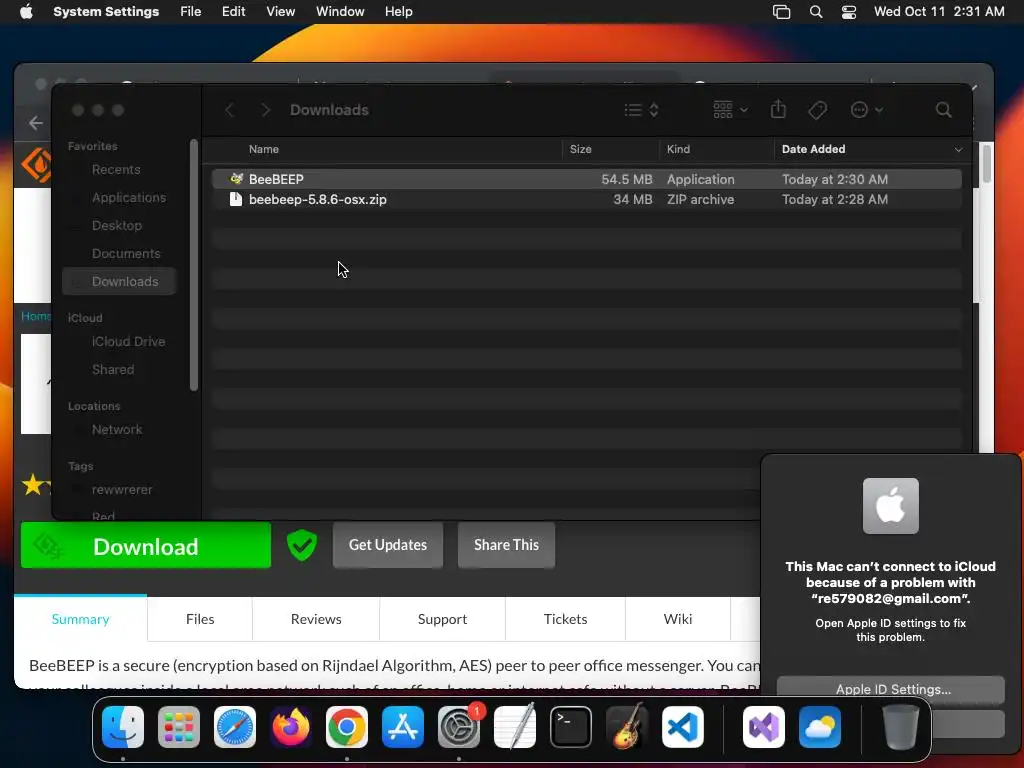Click Share This button

(506, 545)
